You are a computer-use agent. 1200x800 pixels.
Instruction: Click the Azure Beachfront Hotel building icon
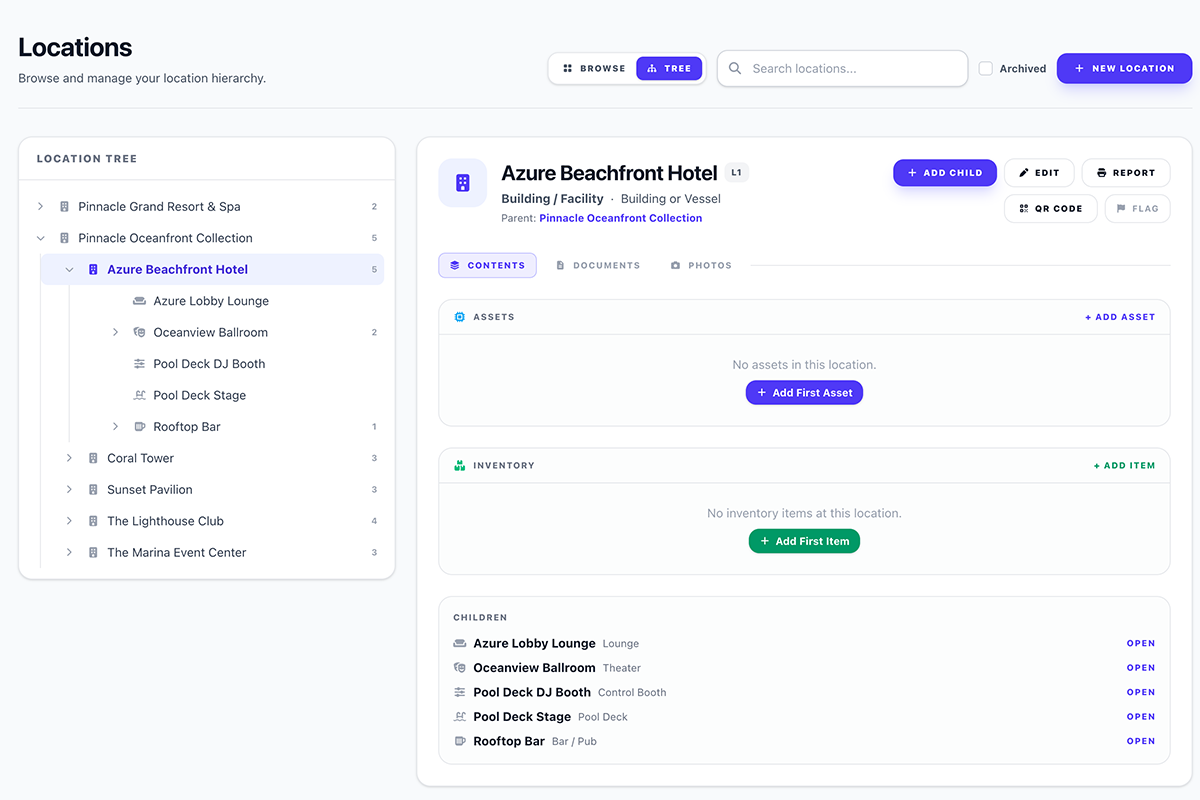click(462, 183)
